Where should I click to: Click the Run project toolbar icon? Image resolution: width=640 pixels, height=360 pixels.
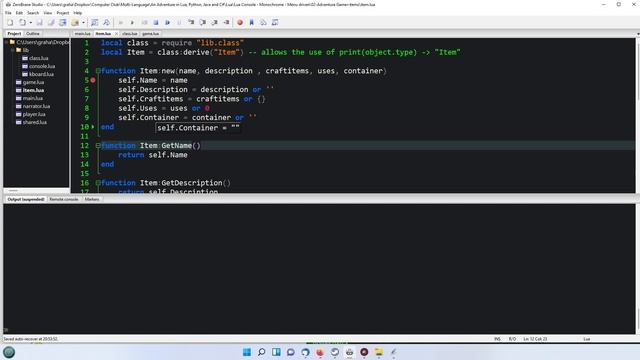coord(120,22)
